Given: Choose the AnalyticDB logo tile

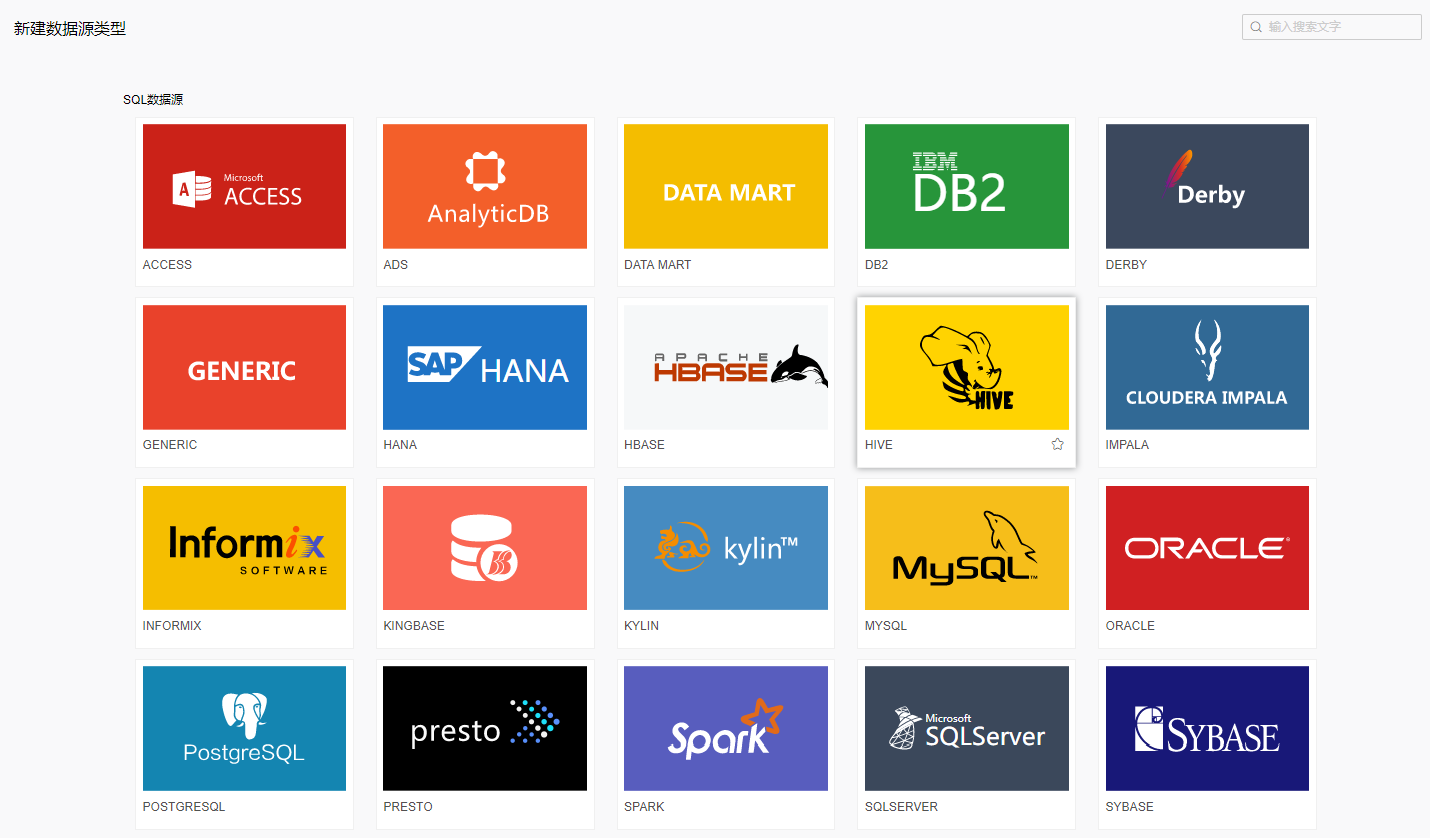Looking at the screenshot, I should coord(485,186).
